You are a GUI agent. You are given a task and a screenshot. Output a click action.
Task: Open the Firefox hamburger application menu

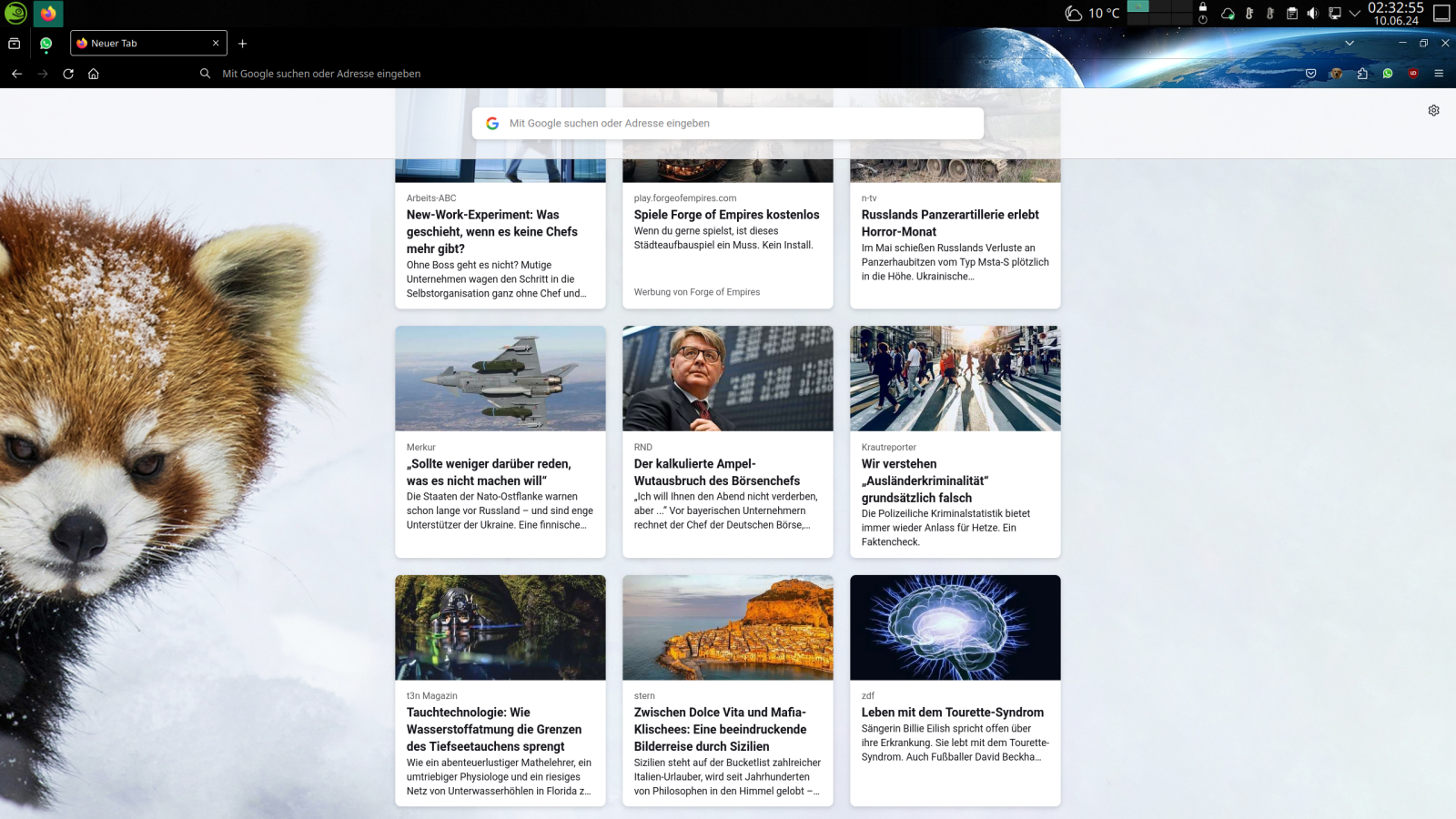(1439, 74)
